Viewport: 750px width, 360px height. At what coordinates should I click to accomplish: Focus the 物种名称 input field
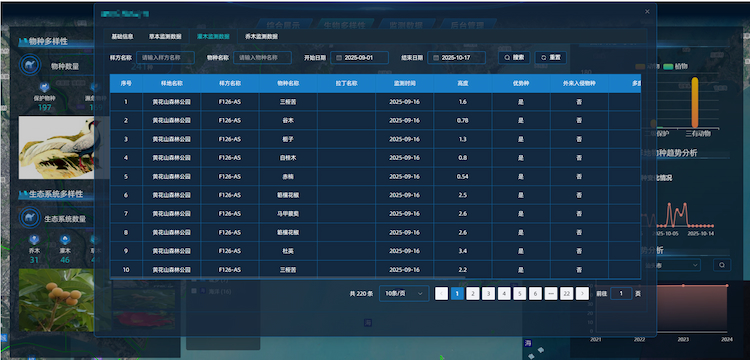click(263, 57)
